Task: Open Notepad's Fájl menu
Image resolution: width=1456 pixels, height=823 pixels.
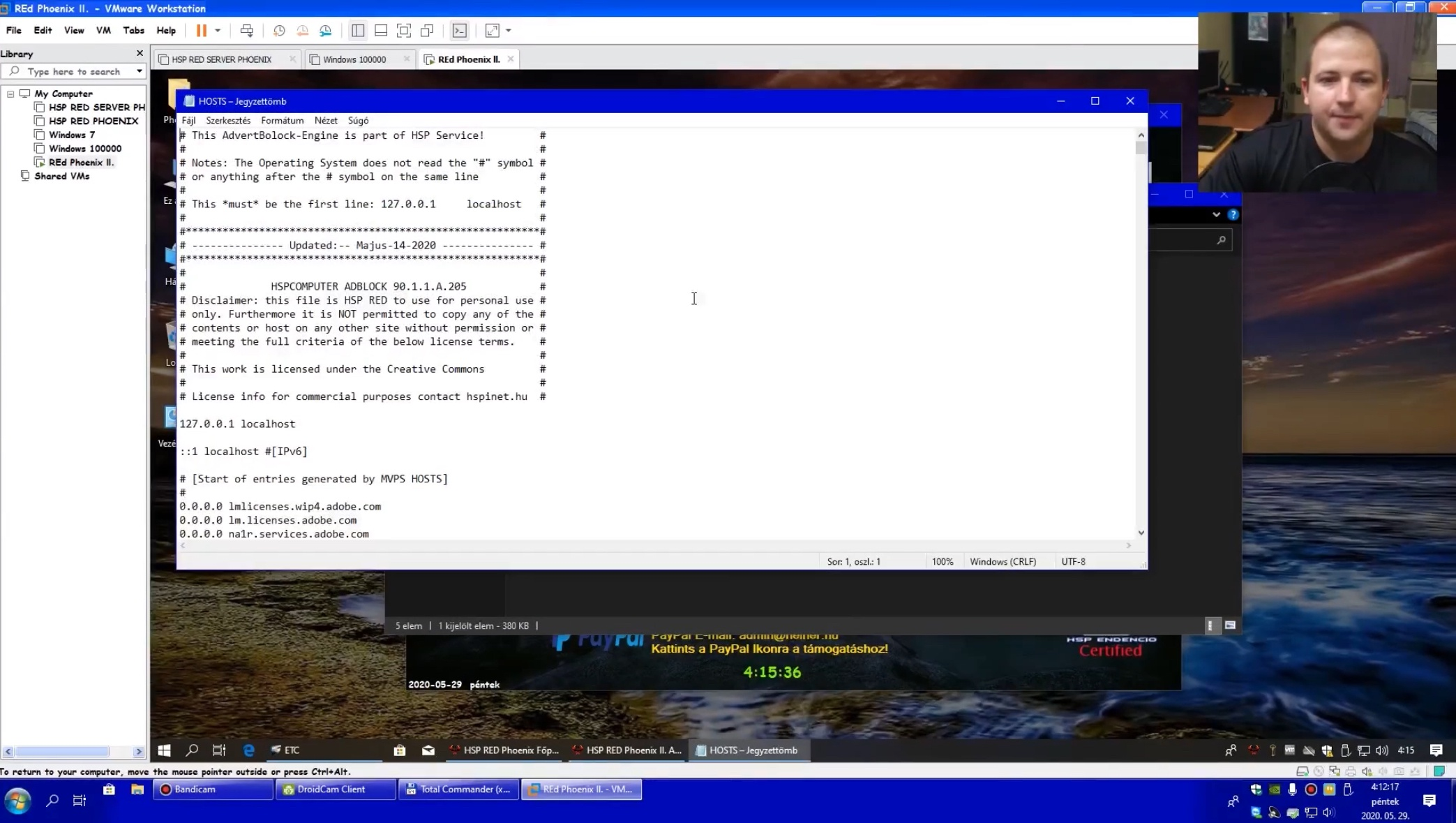Action: (x=188, y=121)
